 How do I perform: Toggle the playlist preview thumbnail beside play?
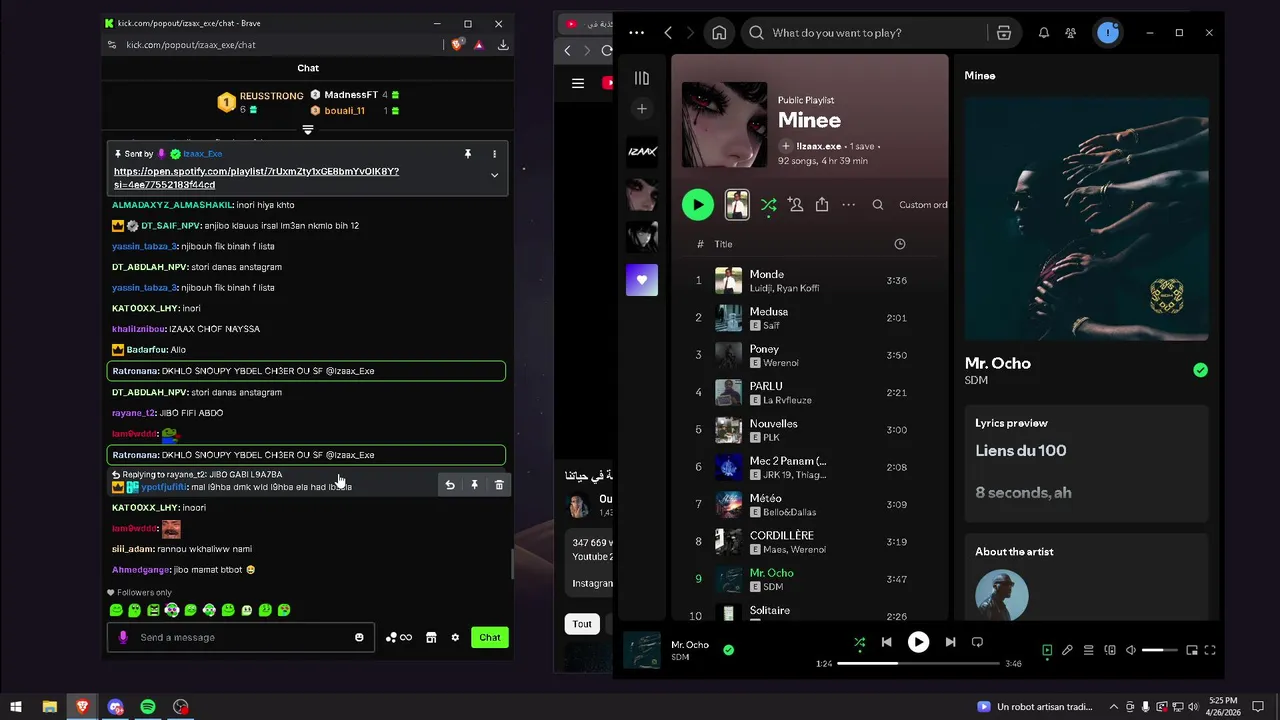pos(737,205)
